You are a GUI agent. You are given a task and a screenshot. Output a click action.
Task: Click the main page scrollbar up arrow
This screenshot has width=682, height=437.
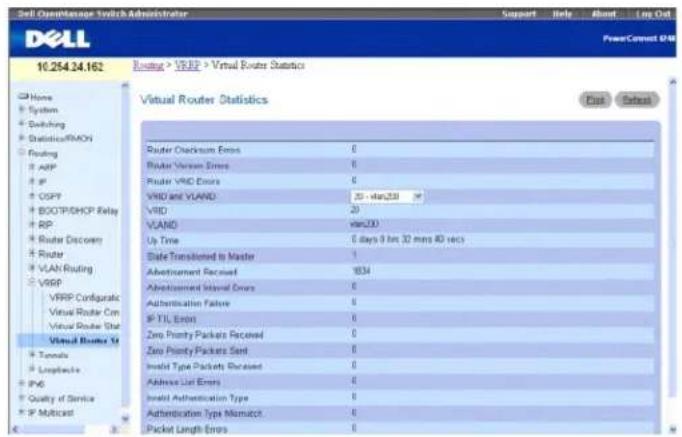point(673,81)
